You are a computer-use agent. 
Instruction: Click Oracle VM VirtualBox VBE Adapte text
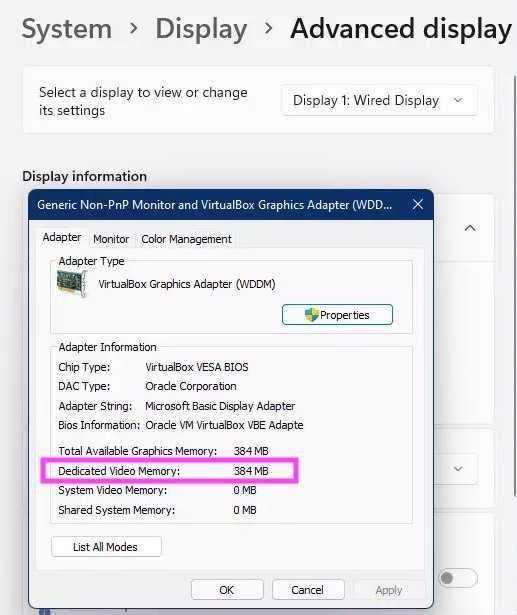pyautogui.click(x=224, y=425)
